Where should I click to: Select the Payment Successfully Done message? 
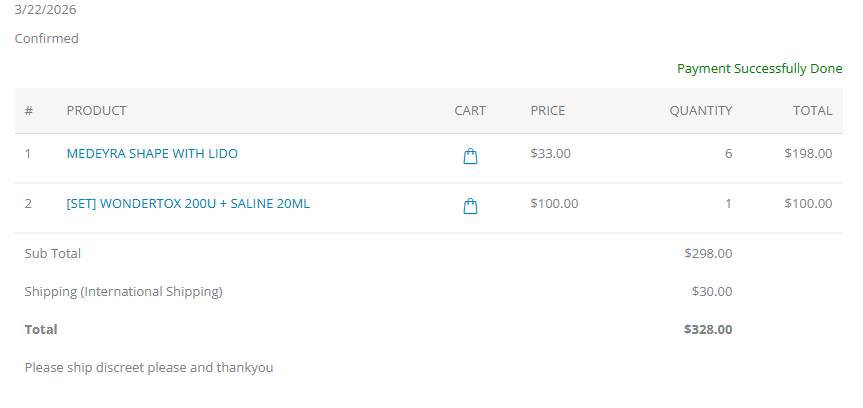click(759, 69)
